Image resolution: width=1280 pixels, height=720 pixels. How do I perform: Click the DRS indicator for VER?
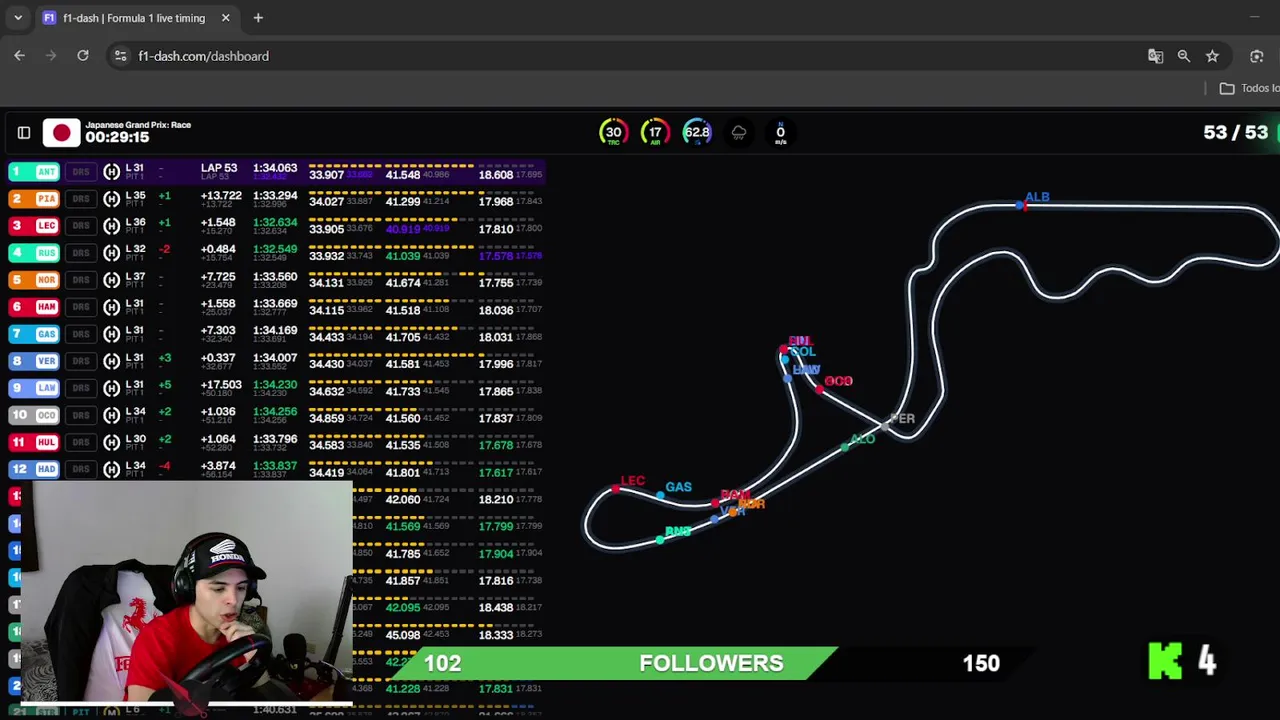(80, 361)
